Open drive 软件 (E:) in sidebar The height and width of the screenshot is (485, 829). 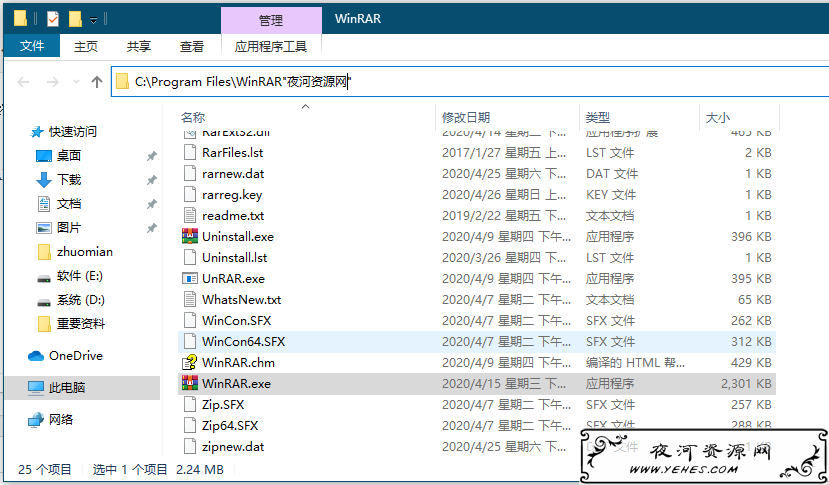point(79,276)
